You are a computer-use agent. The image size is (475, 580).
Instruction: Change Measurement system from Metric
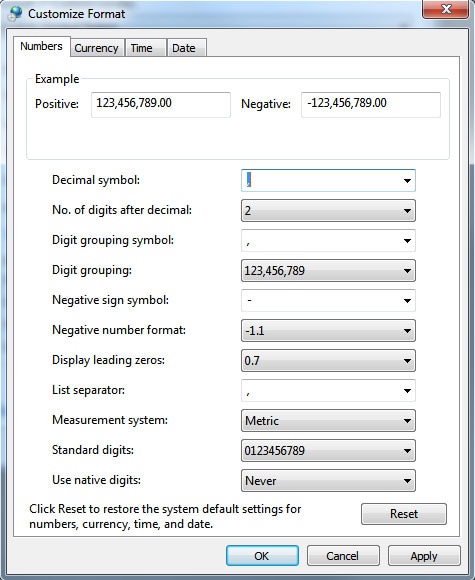(328, 421)
